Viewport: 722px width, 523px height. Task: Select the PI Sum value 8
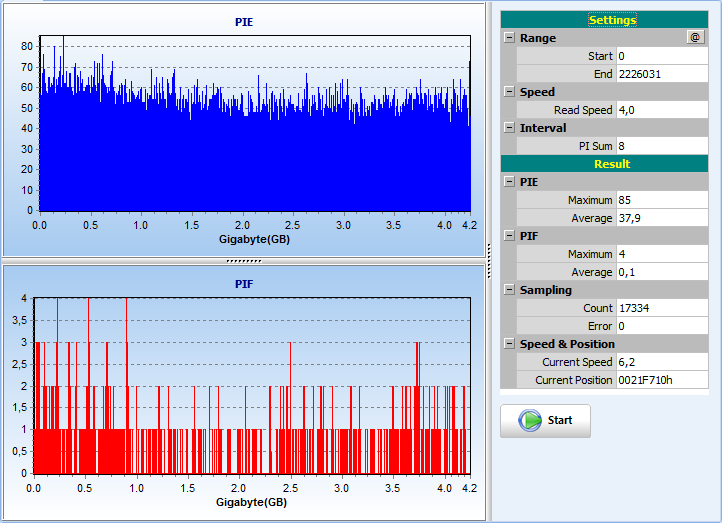click(x=662, y=146)
